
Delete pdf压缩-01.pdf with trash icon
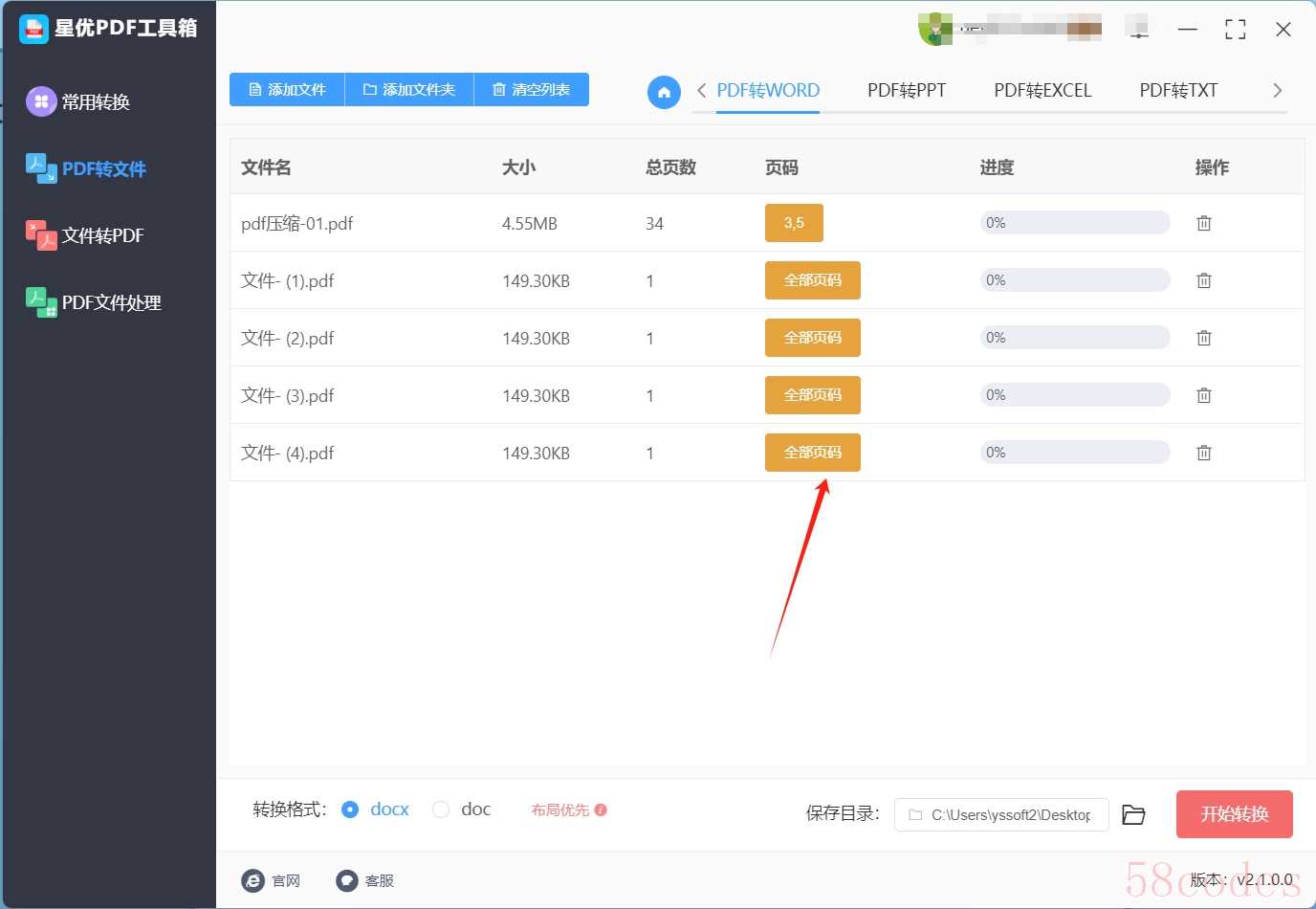click(x=1204, y=223)
